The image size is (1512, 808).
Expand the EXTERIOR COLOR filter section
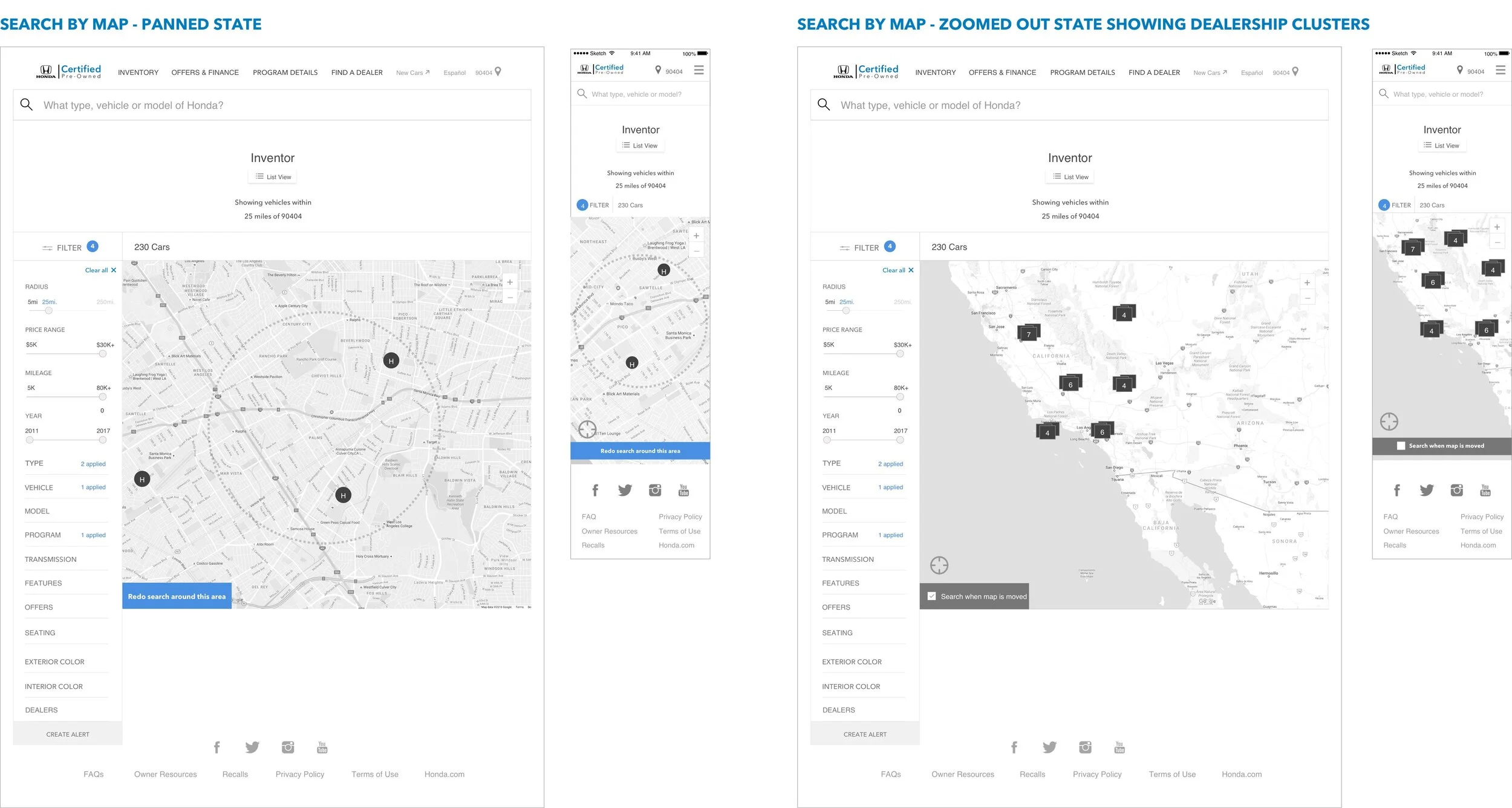tap(54, 661)
